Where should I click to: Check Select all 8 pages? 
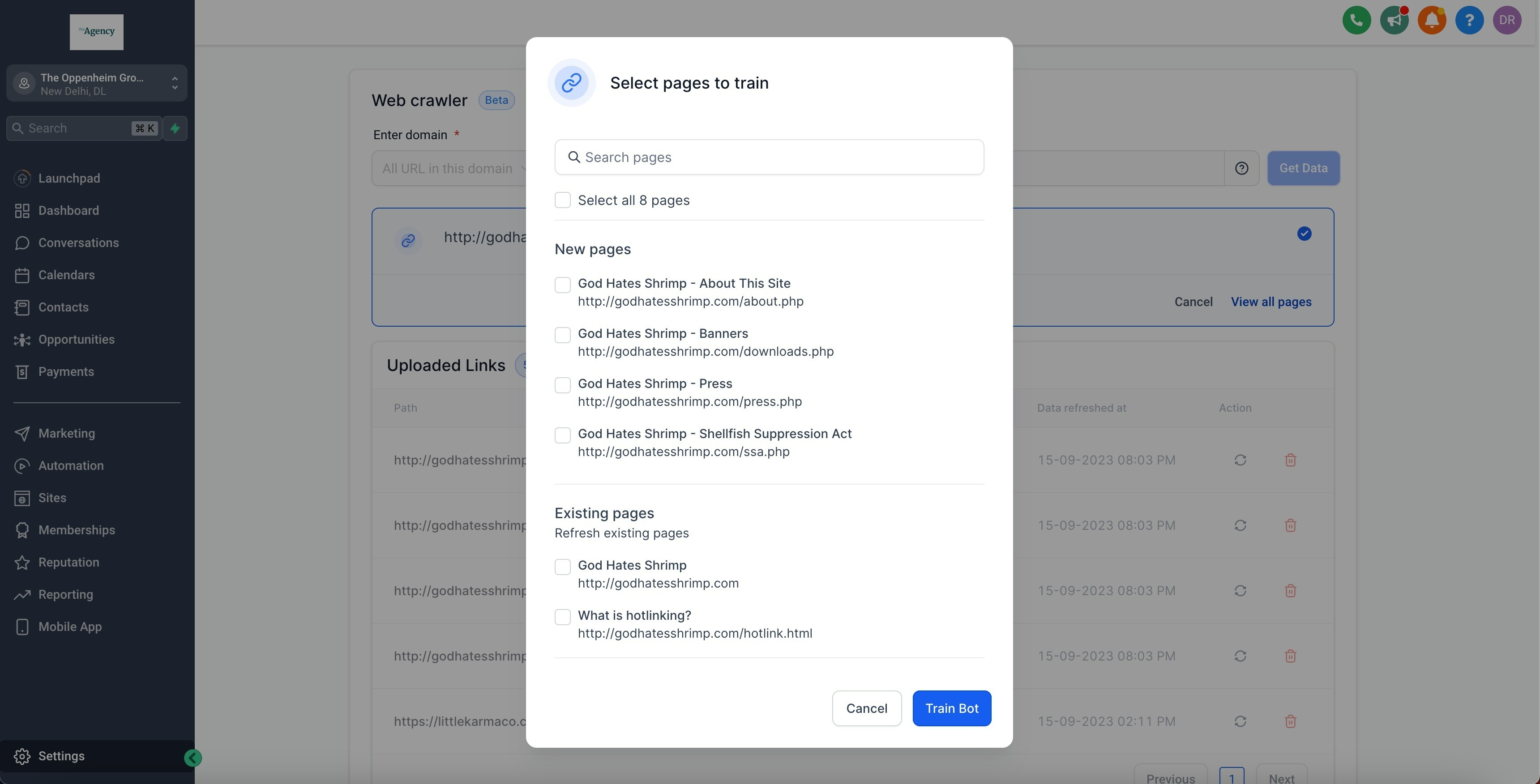coord(562,200)
